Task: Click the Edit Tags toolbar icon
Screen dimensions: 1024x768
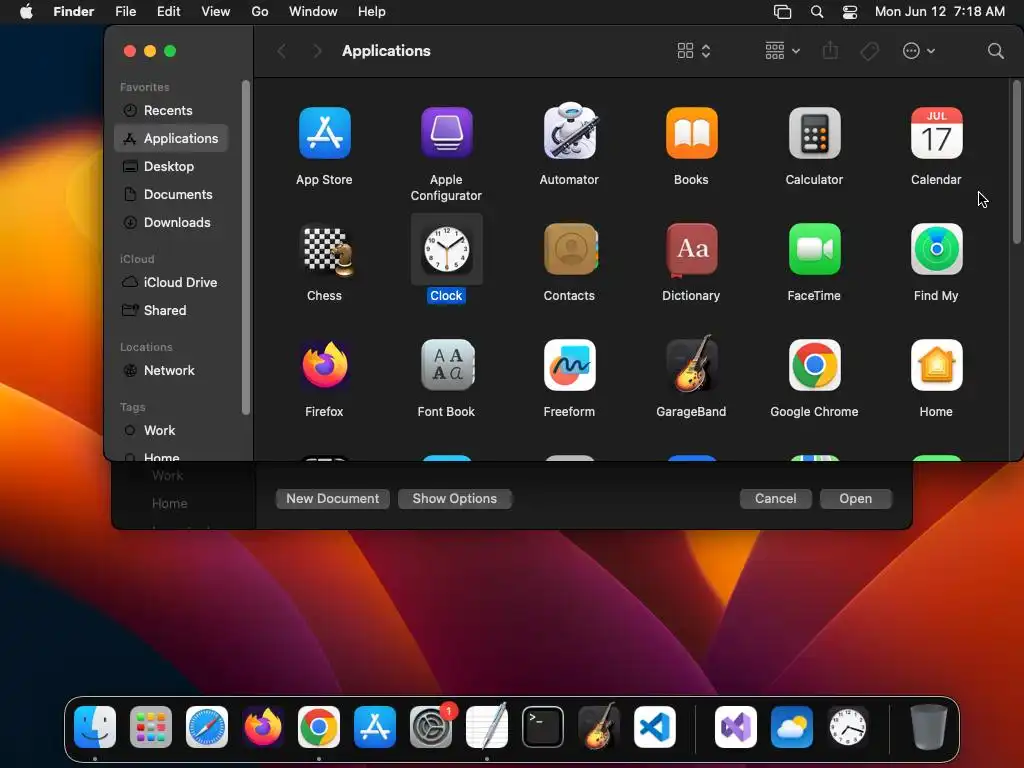Action: coord(869,51)
